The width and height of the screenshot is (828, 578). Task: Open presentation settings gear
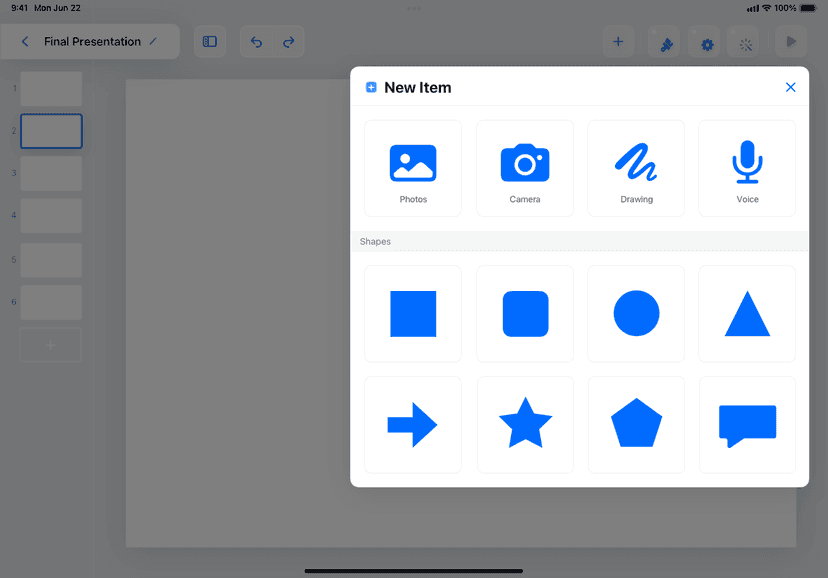click(707, 44)
